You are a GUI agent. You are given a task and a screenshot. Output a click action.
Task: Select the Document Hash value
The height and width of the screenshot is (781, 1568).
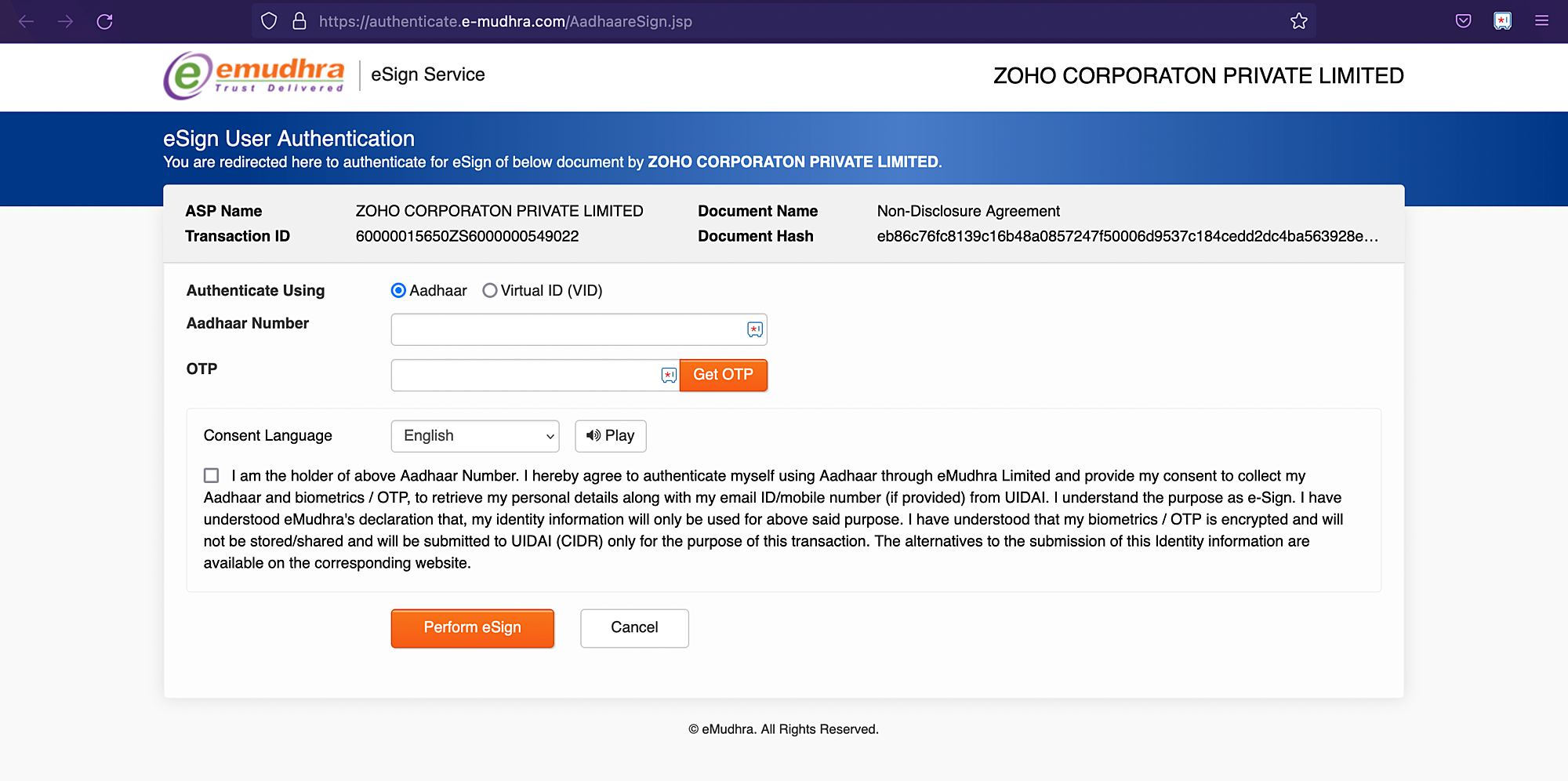click(1127, 236)
